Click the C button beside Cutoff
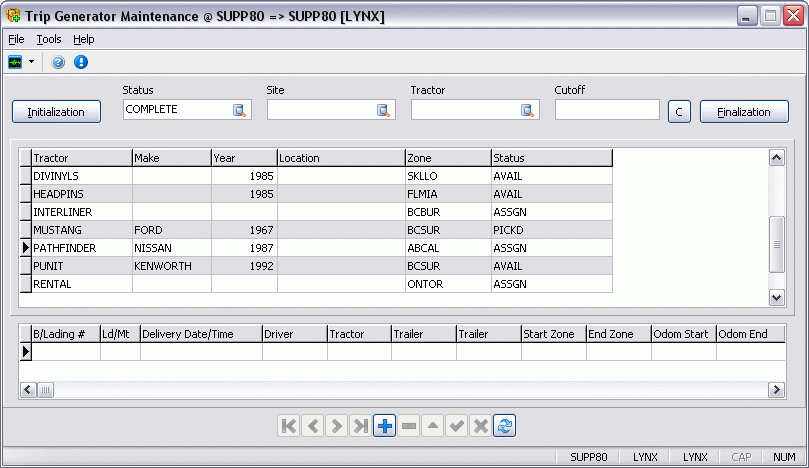The width and height of the screenshot is (809, 468). click(x=679, y=112)
